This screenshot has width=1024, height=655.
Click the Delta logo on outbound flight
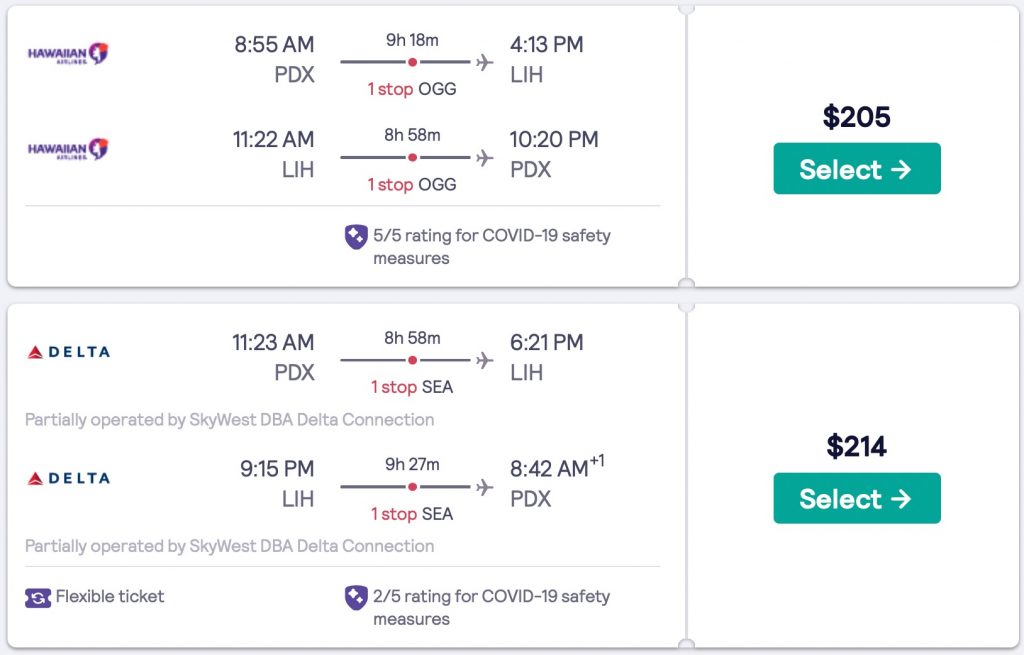coord(68,352)
